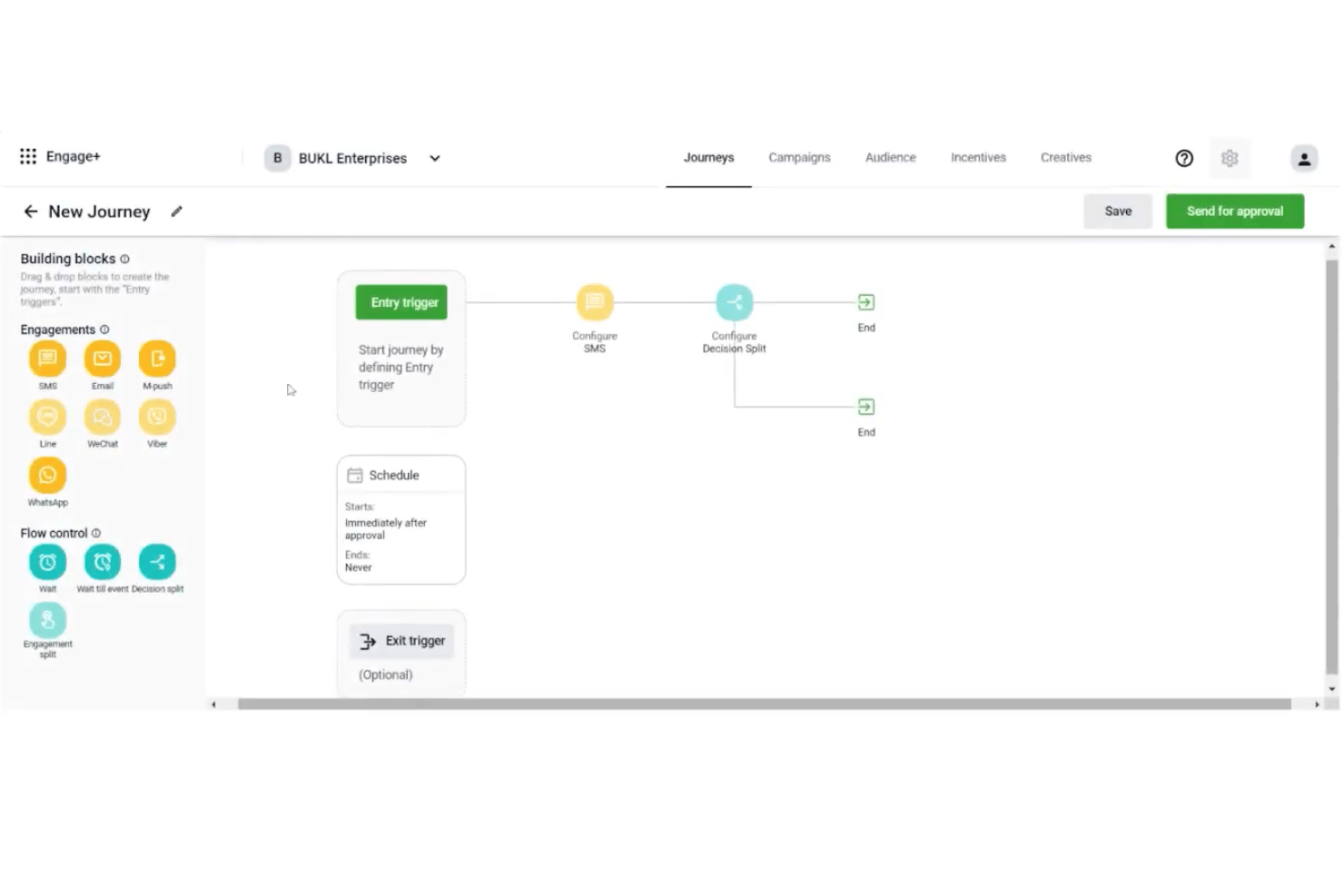Select the WhatsApp engagement block
1344x896 pixels.
(47, 475)
